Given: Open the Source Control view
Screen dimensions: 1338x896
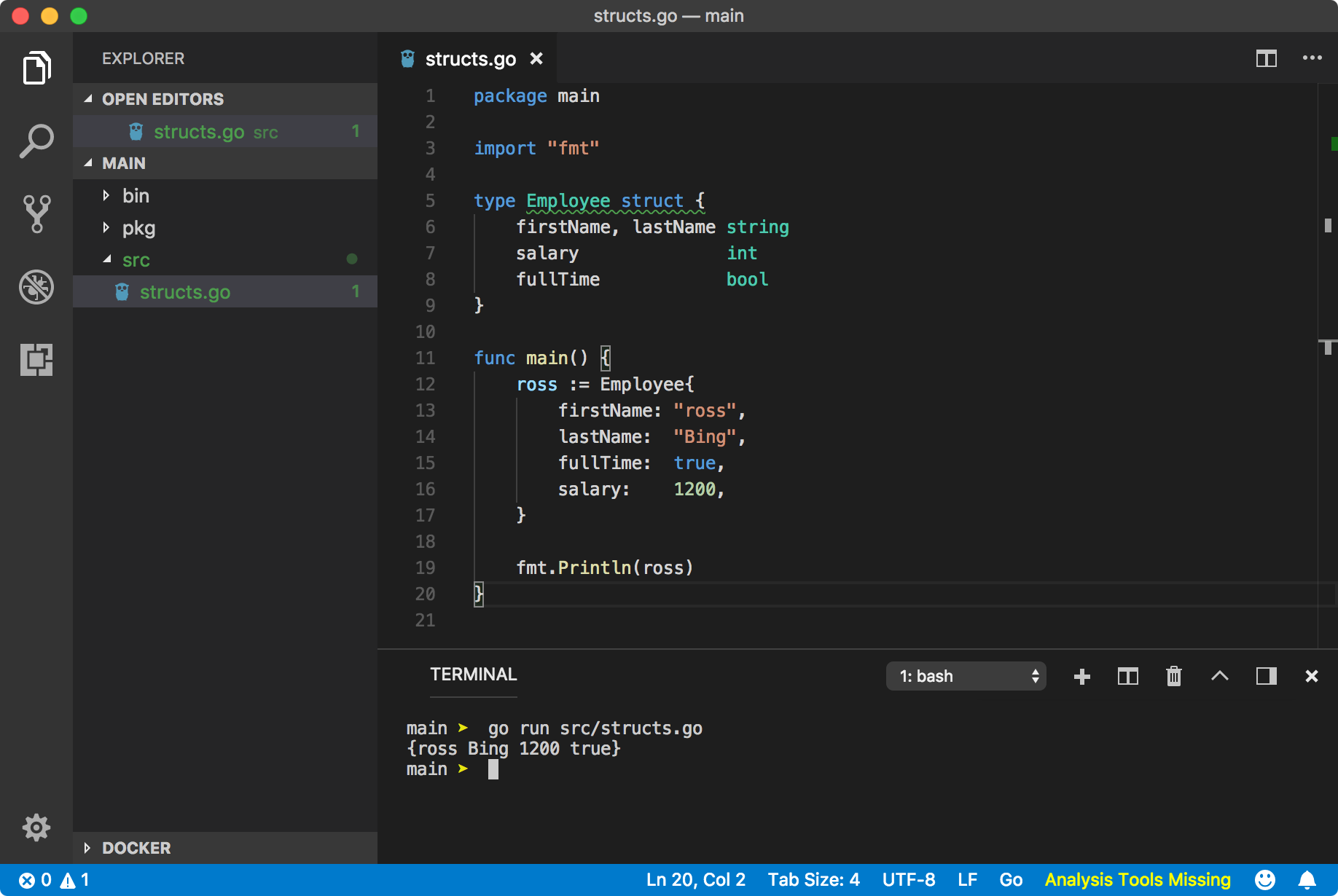Looking at the screenshot, I should (36, 213).
